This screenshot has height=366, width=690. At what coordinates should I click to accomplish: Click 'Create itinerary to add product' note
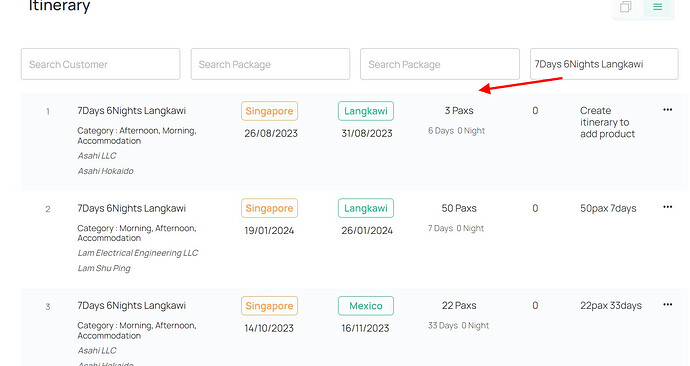pyautogui.click(x=607, y=122)
